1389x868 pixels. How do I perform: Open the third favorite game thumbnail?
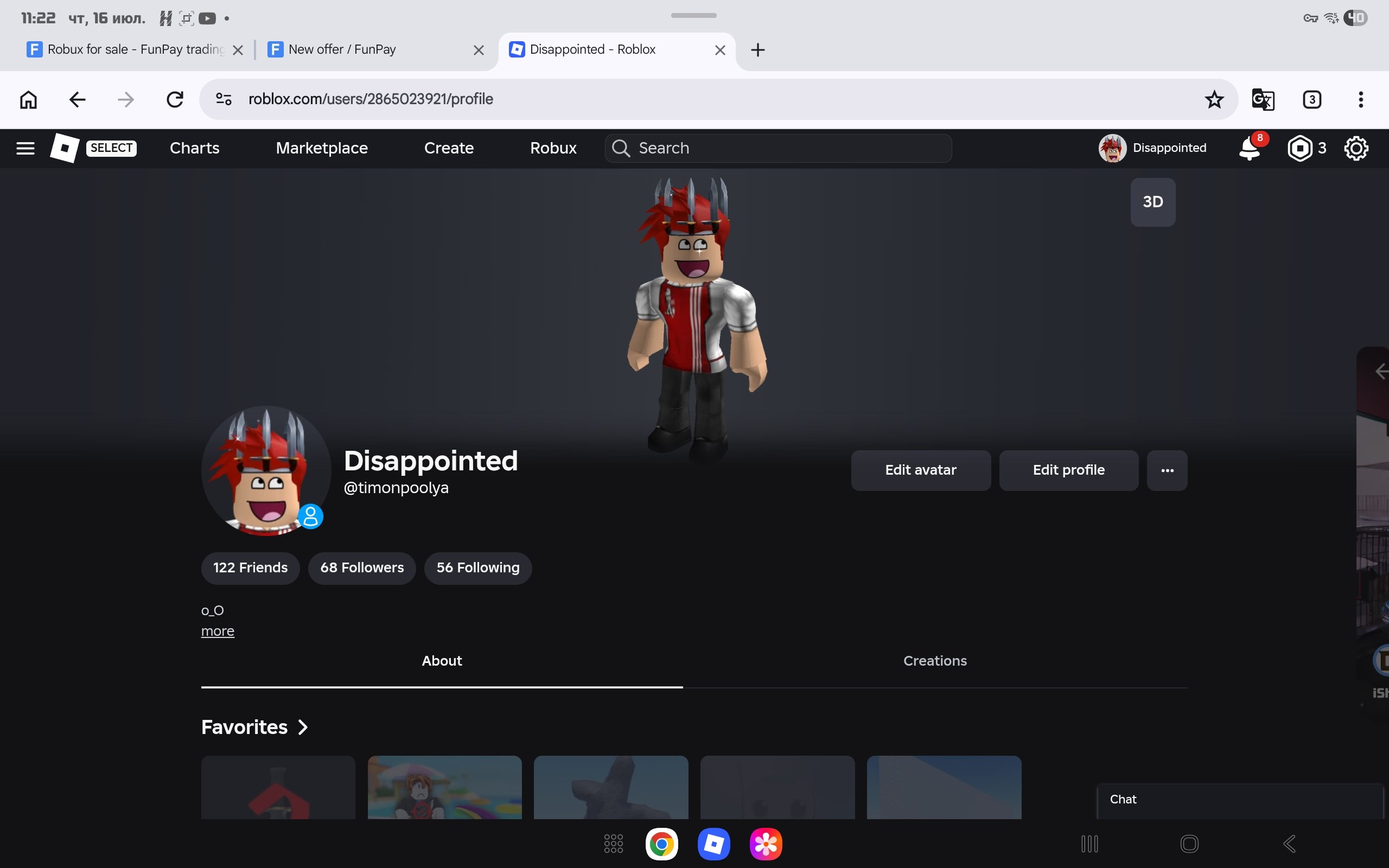[x=611, y=787]
